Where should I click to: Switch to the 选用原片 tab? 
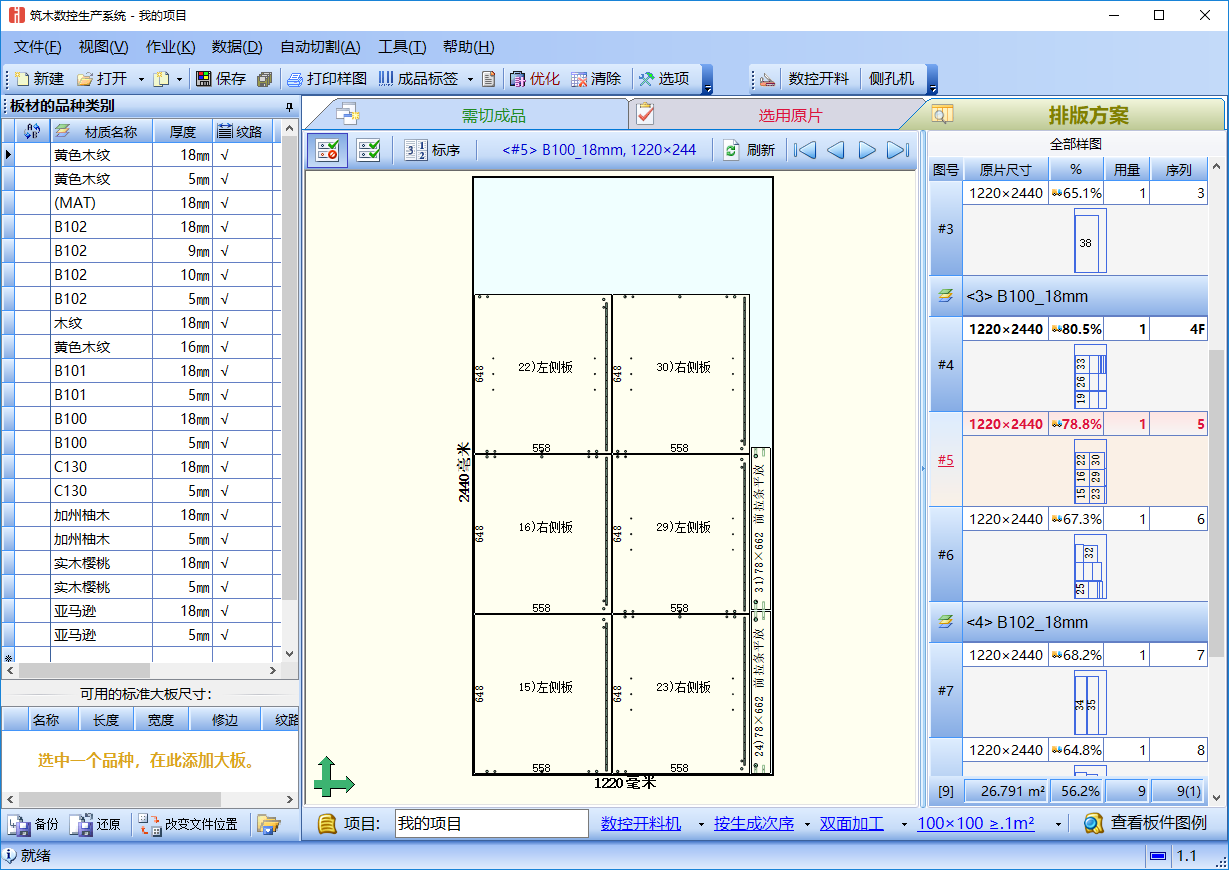(789, 114)
